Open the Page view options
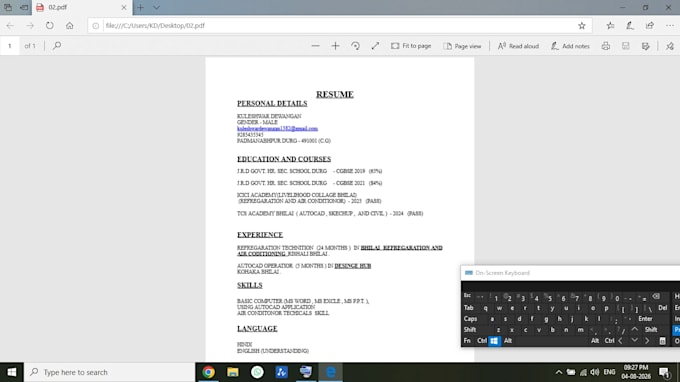680x382 pixels. [x=462, y=46]
